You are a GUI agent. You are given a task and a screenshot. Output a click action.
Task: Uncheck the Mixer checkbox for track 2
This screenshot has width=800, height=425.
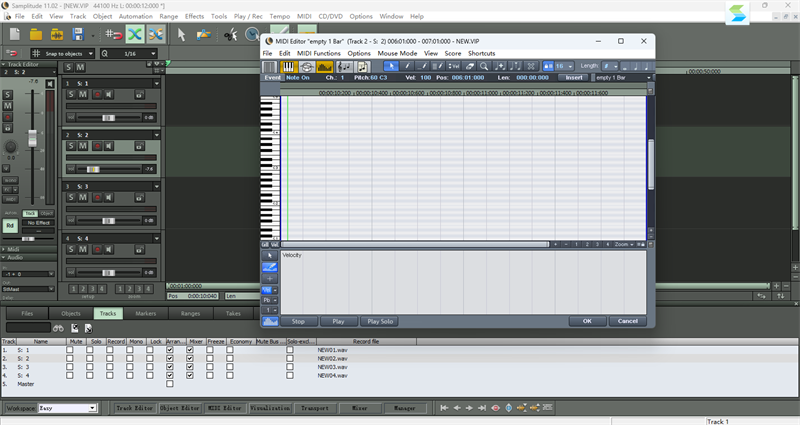click(190, 358)
